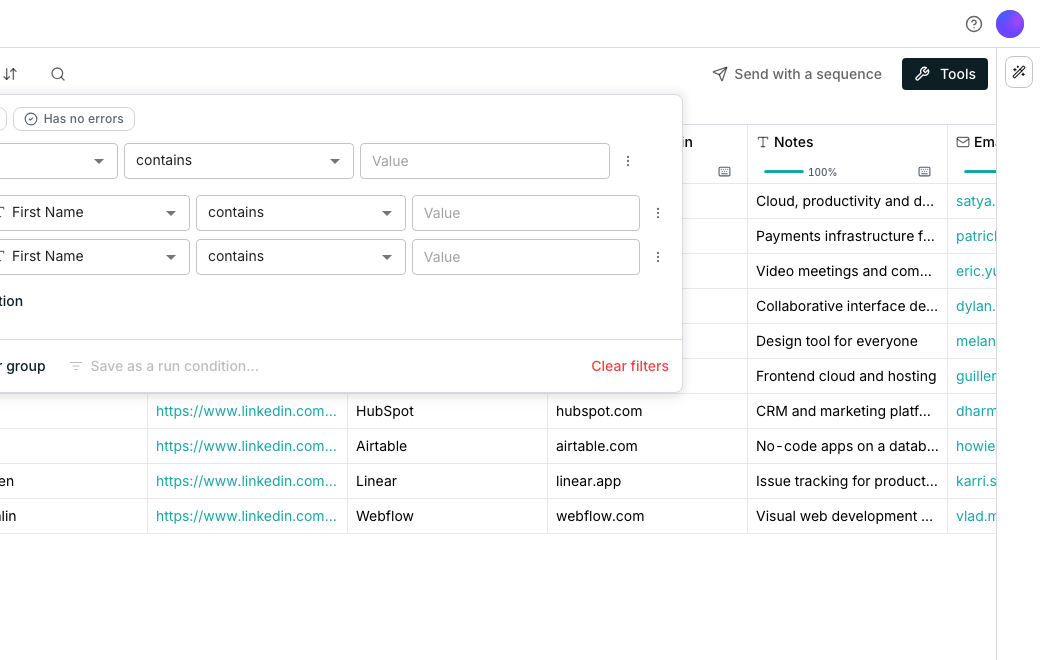Select the webflow.com domain cell

[647, 516]
